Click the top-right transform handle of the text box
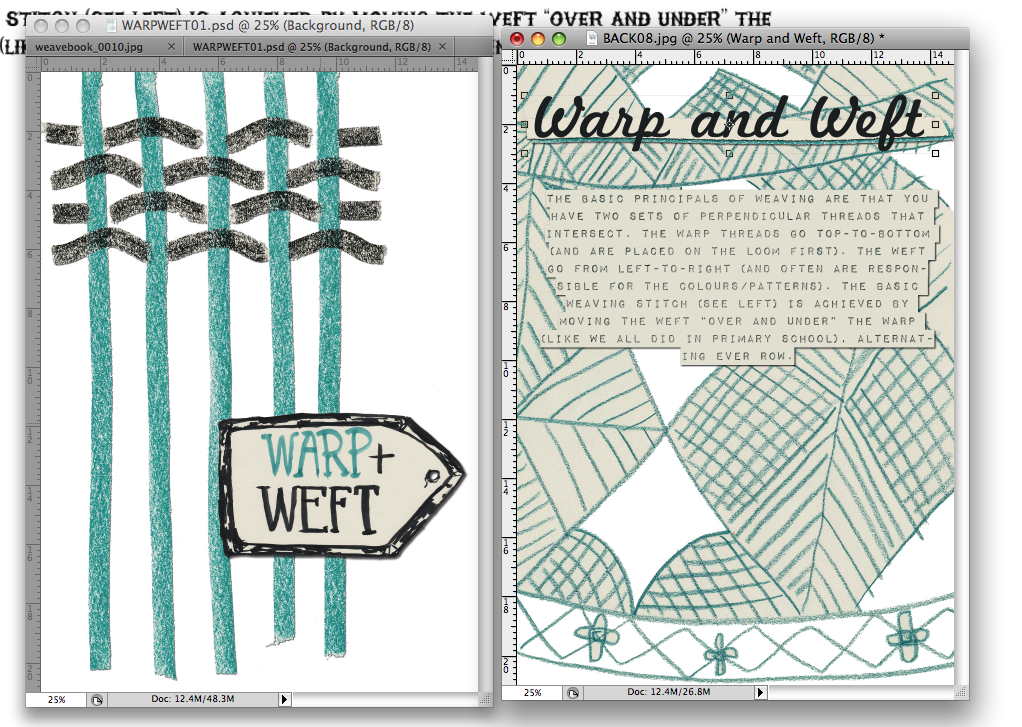 pyautogui.click(x=935, y=95)
